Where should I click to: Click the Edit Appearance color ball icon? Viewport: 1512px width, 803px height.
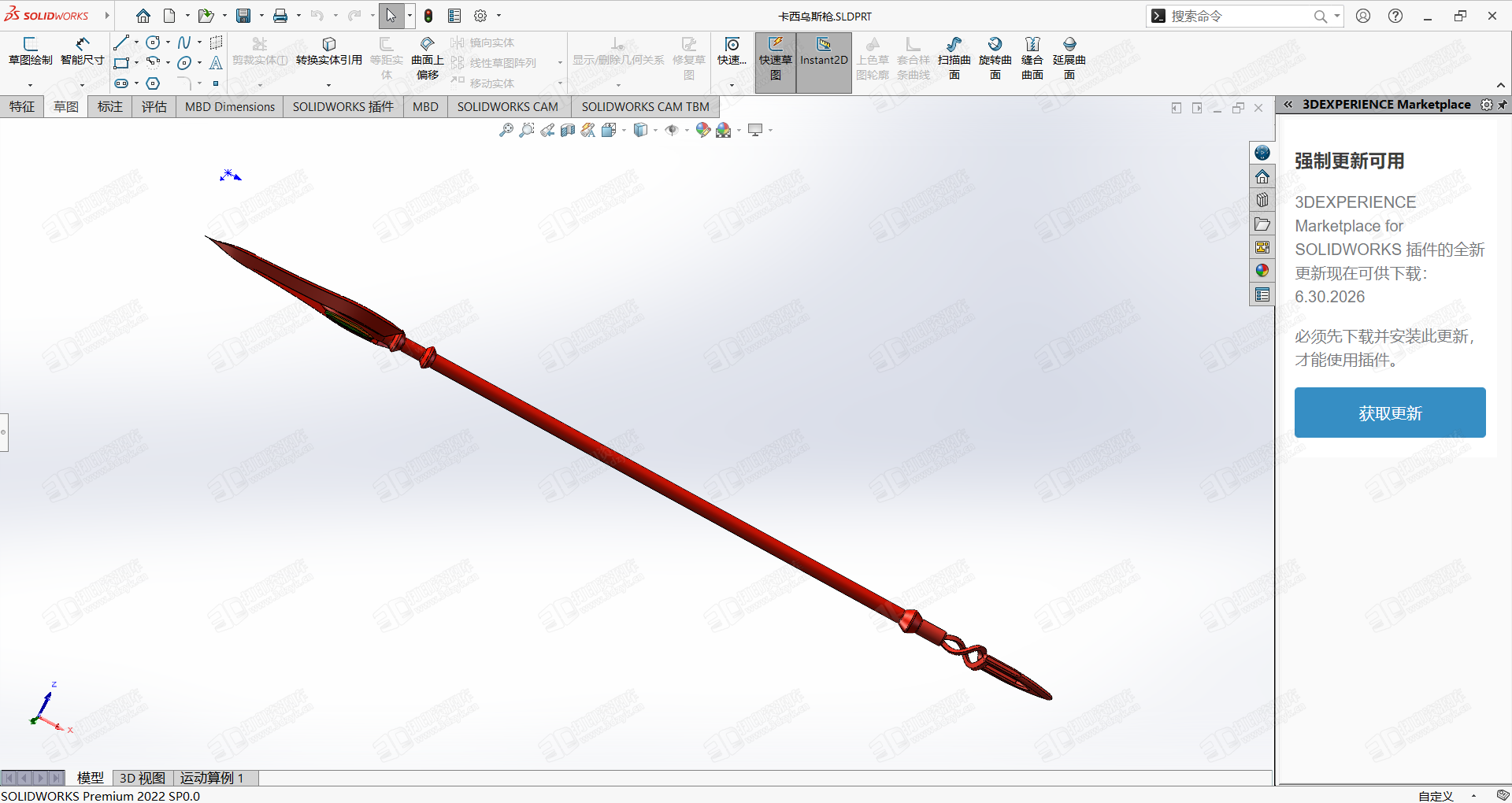(703, 130)
